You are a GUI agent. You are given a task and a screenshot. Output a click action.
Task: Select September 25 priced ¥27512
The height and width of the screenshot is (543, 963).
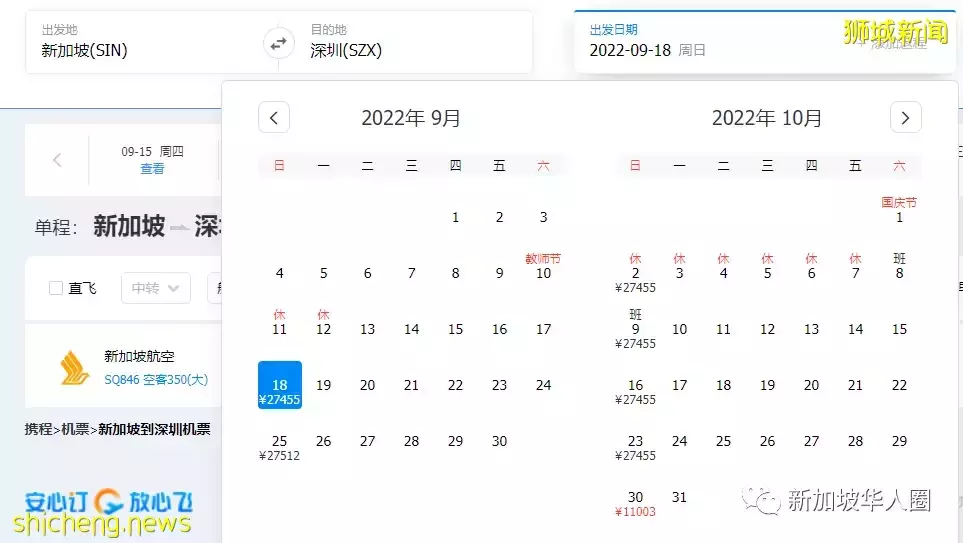(x=280, y=446)
